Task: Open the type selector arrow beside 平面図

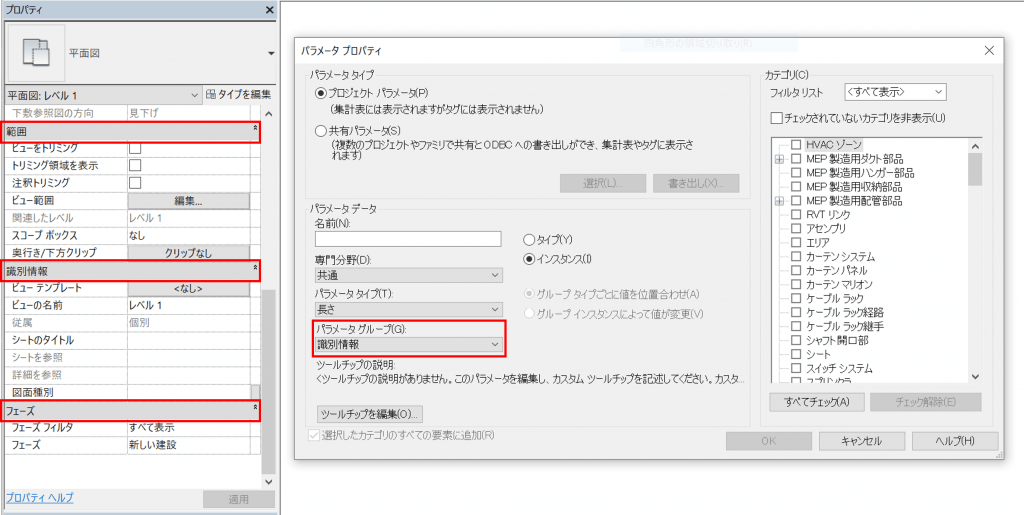Action: pyautogui.click(x=271, y=54)
